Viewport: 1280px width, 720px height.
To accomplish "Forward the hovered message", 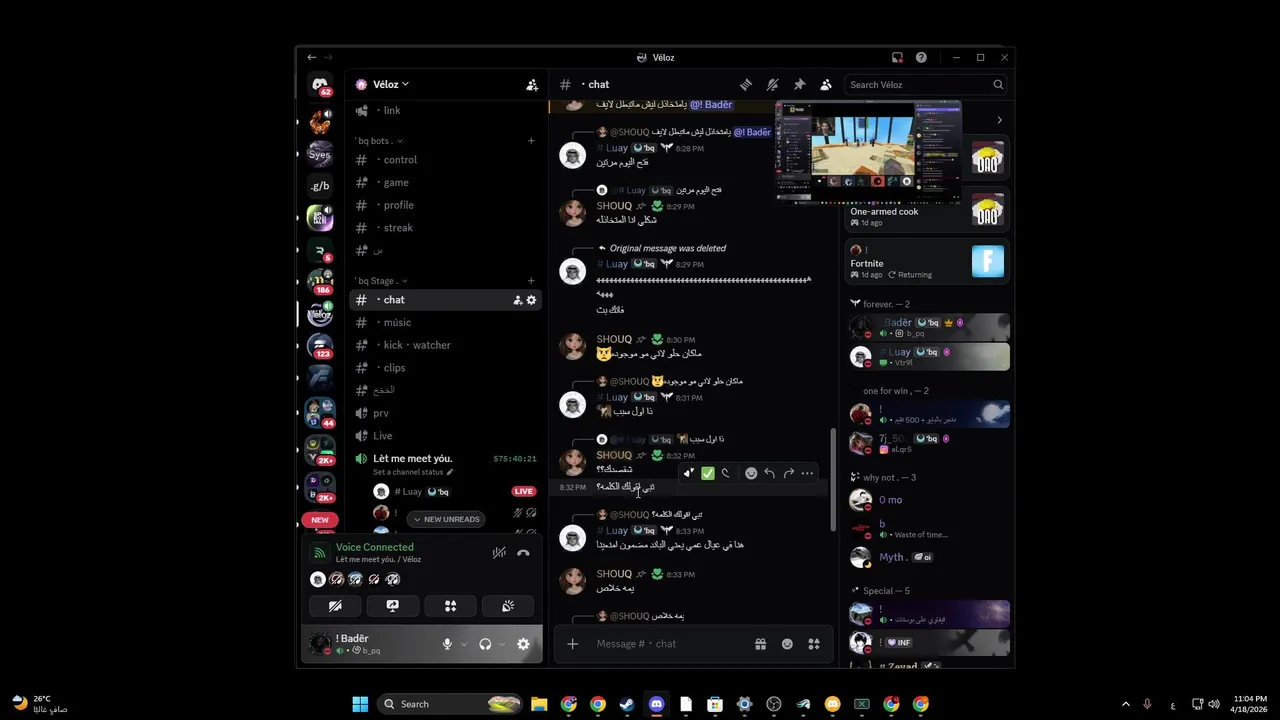I will (x=788, y=473).
